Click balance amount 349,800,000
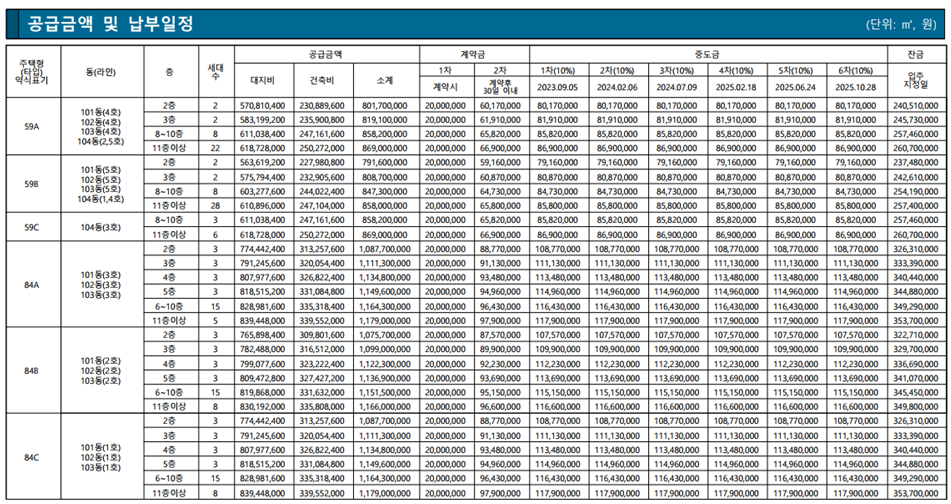951x504 pixels. [915, 406]
